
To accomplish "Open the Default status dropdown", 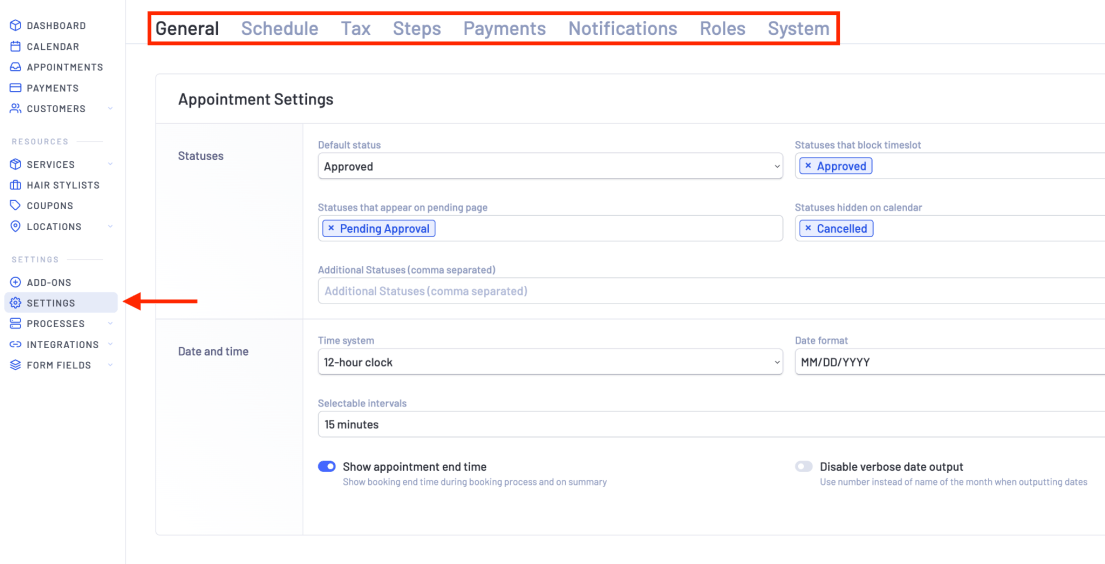I will point(550,166).
